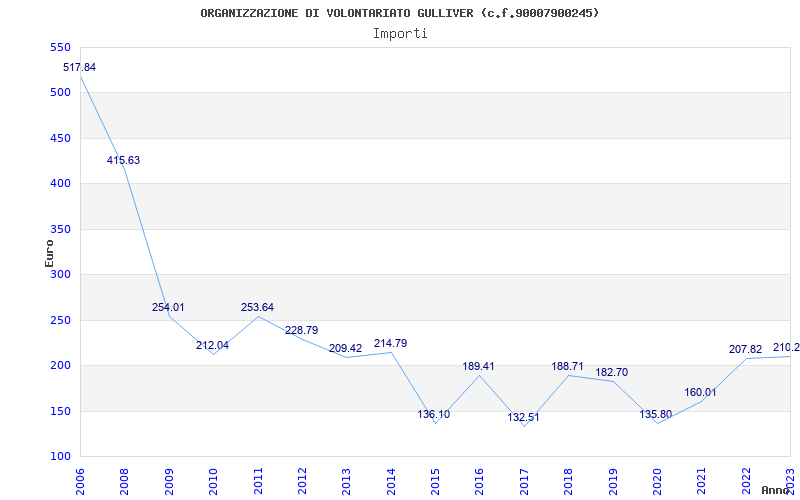The image size is (800, 500).
Task: Click the 2008 year tick label
Action: 124,482
